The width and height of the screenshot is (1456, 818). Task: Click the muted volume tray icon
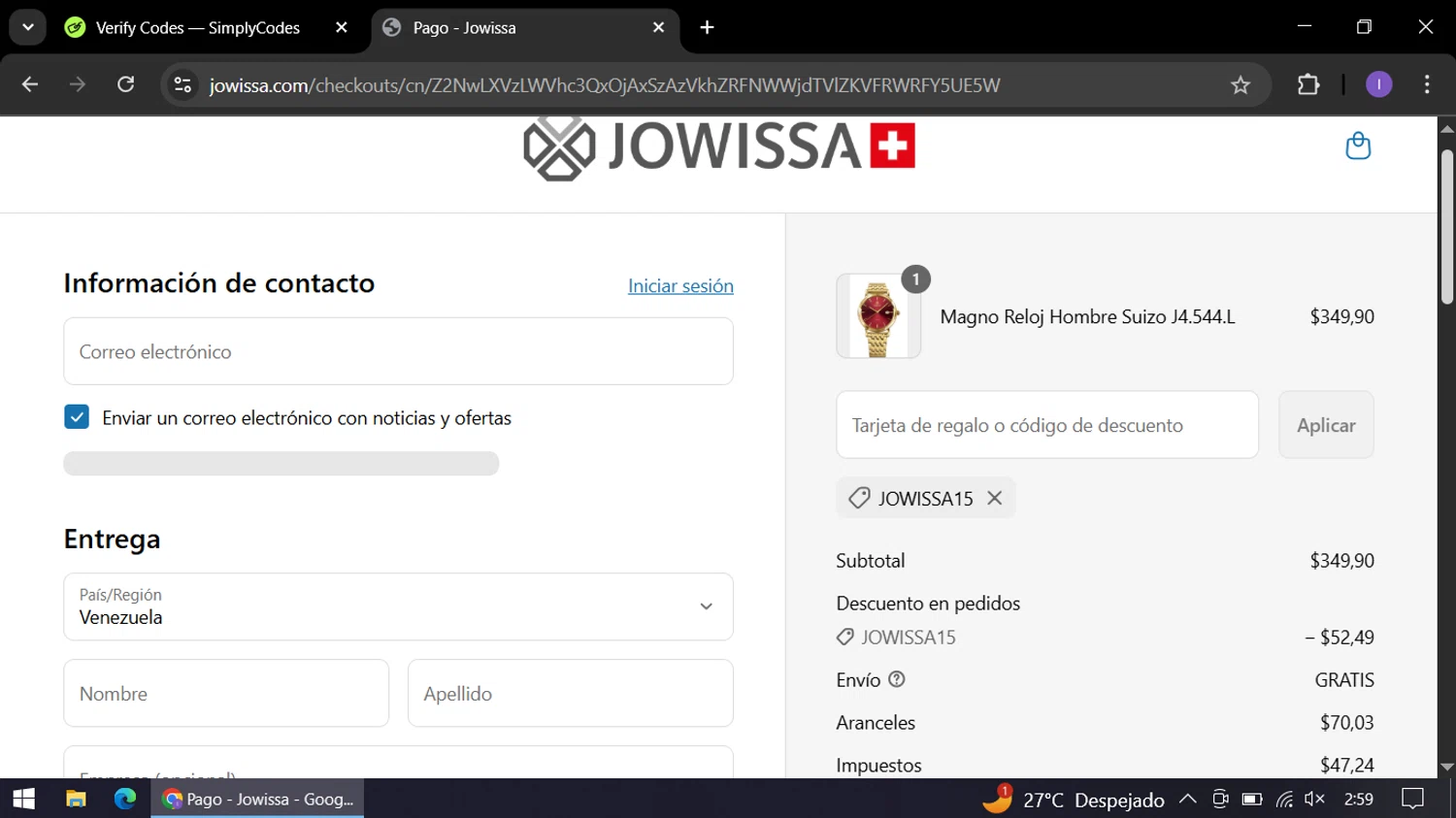click(x=1315, y=800)
